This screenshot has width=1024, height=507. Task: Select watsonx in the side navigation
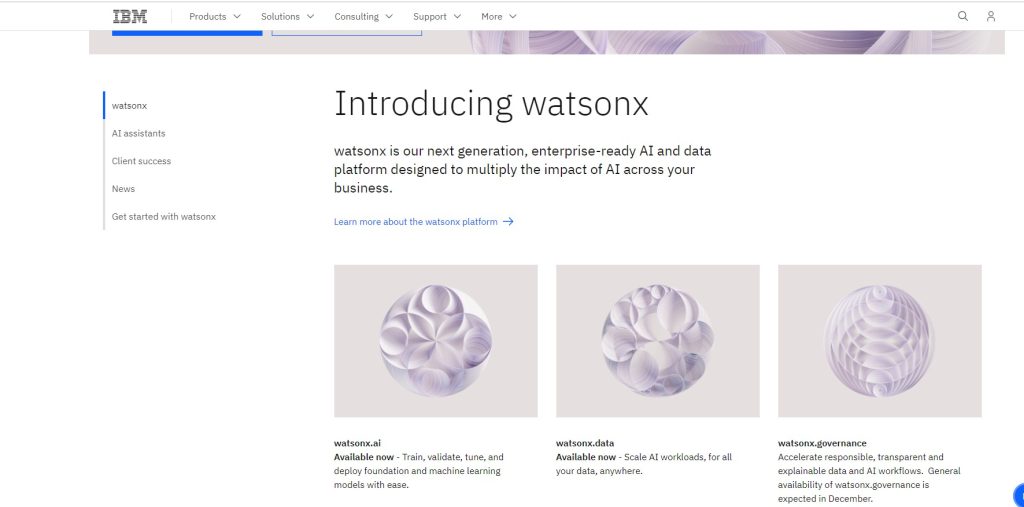click(x=129, y=105)
